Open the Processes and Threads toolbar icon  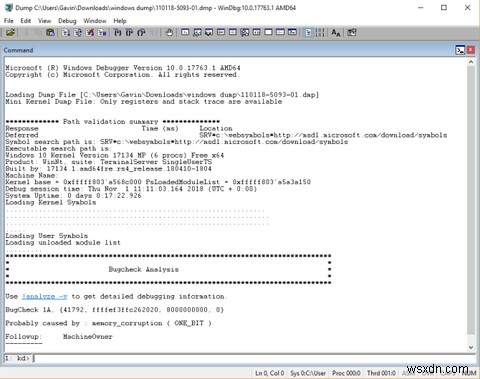pos(280,32)
